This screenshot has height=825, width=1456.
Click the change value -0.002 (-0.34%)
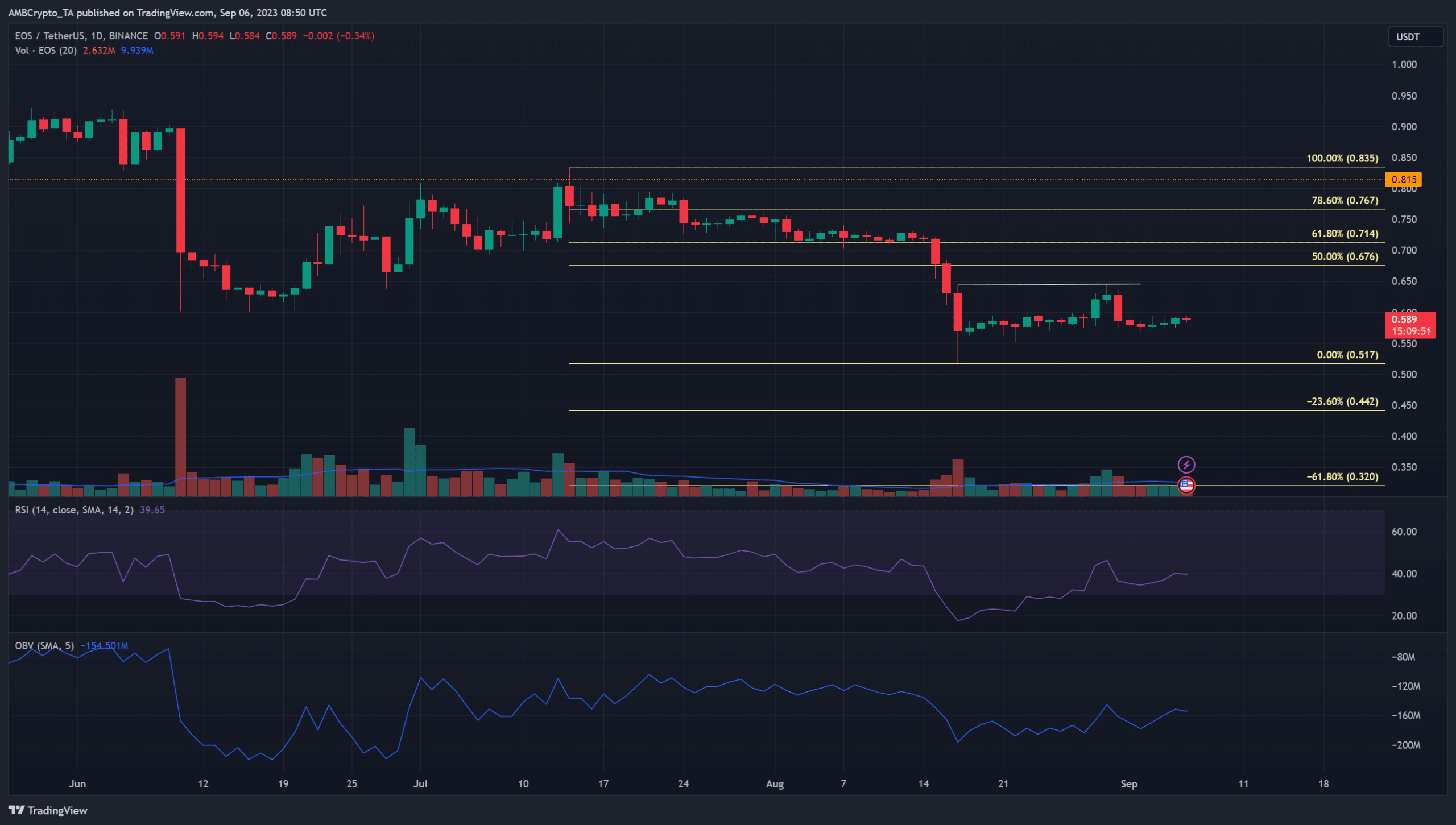click(x=338, y=36)
